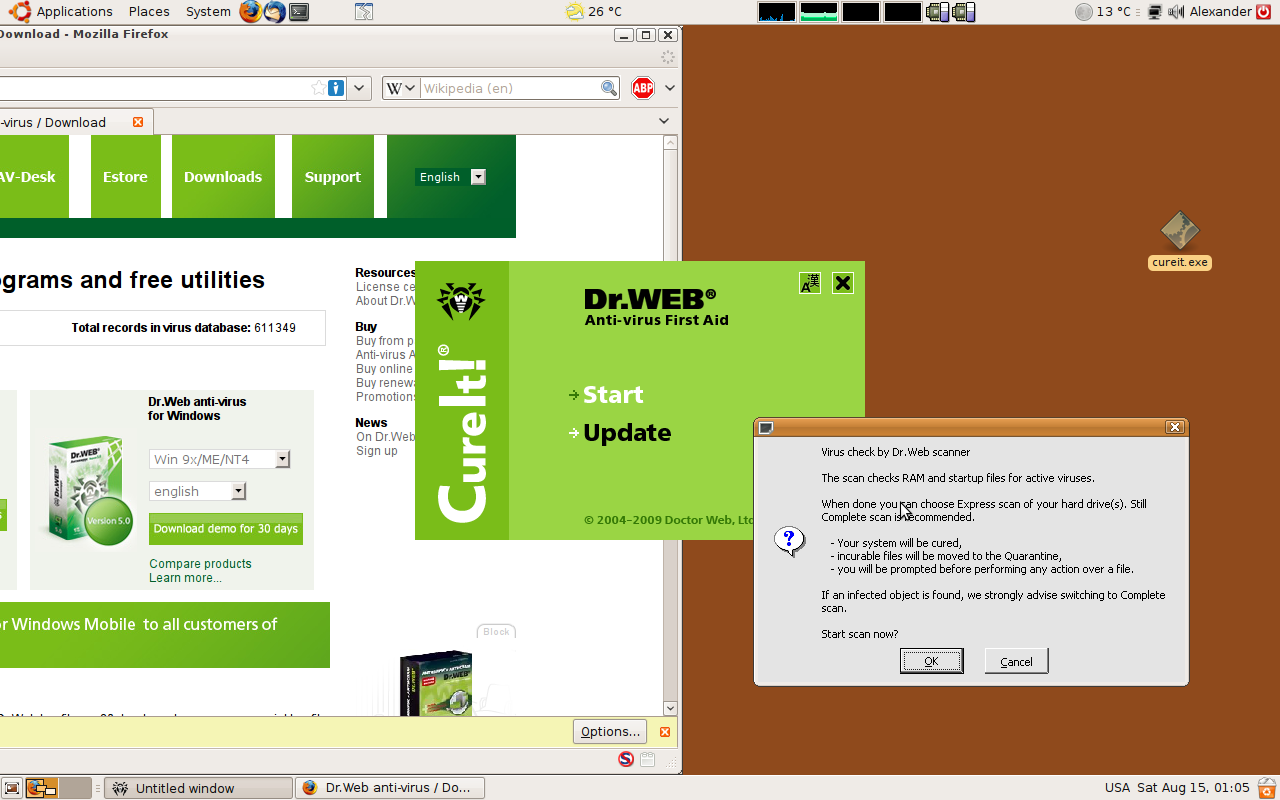Click the USA keyboard layout indicator

(1117, 788)
